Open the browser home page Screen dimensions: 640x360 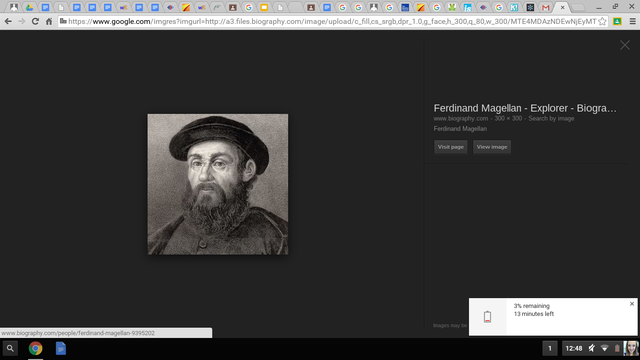click(x=49, y=21)
